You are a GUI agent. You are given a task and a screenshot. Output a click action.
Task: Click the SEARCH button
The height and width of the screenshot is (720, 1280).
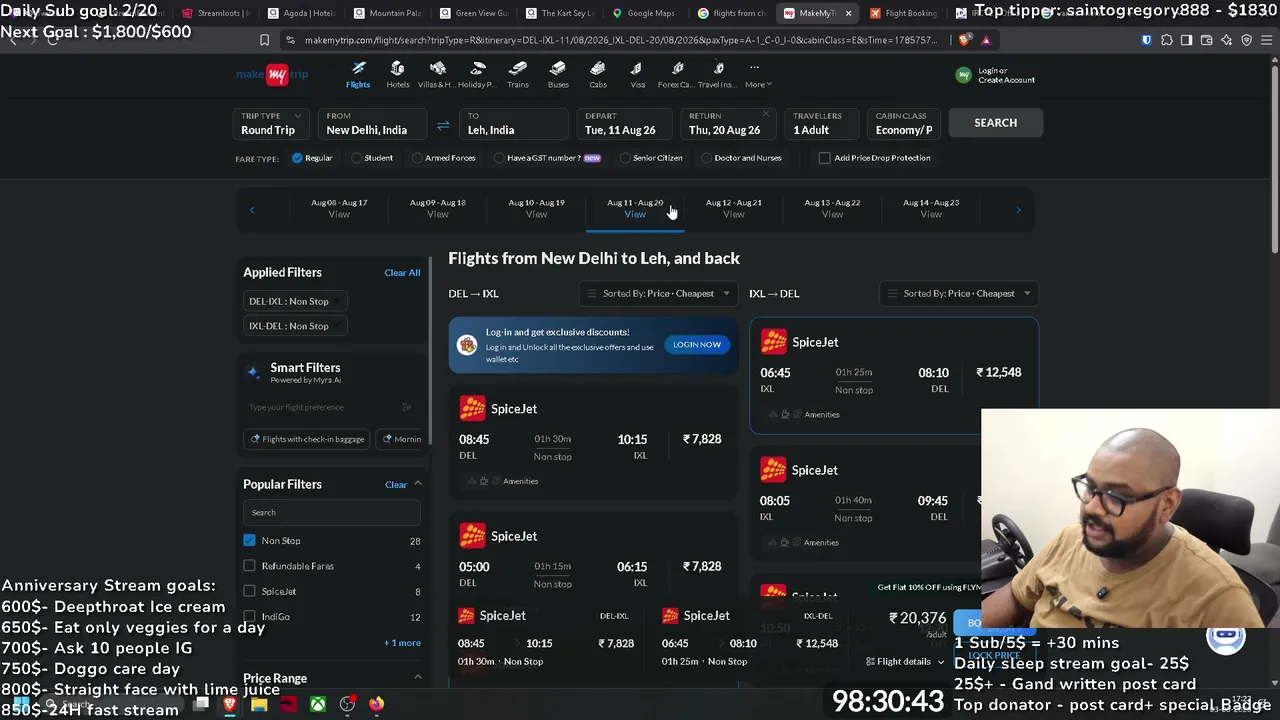coord(996,123)
